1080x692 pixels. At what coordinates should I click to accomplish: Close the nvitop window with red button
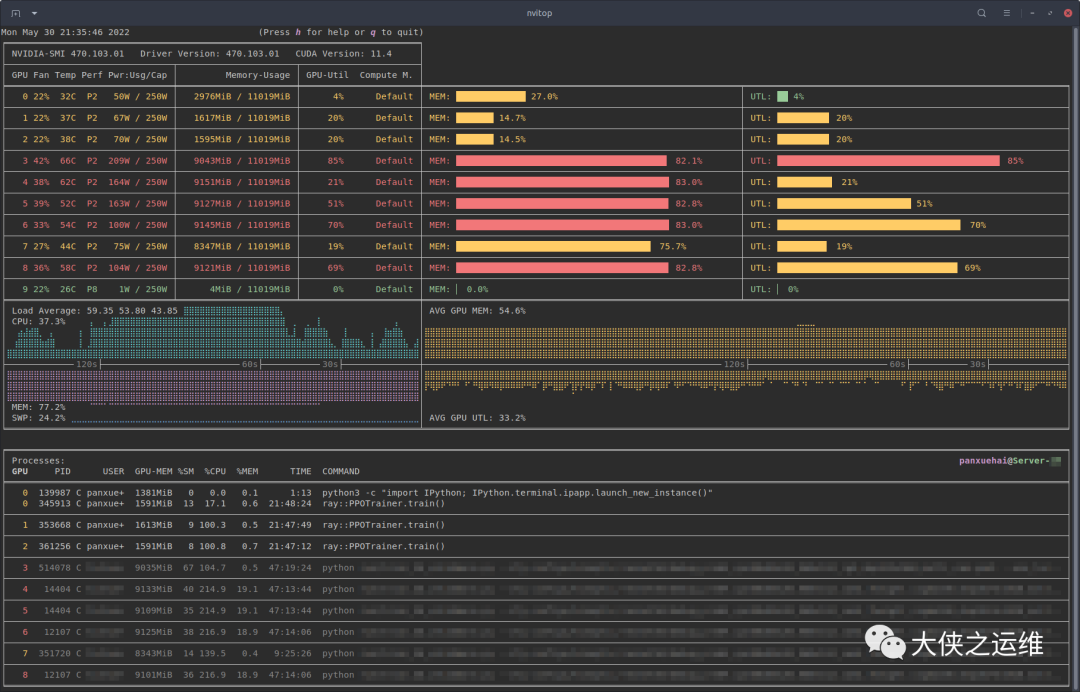pos(1068,13)
